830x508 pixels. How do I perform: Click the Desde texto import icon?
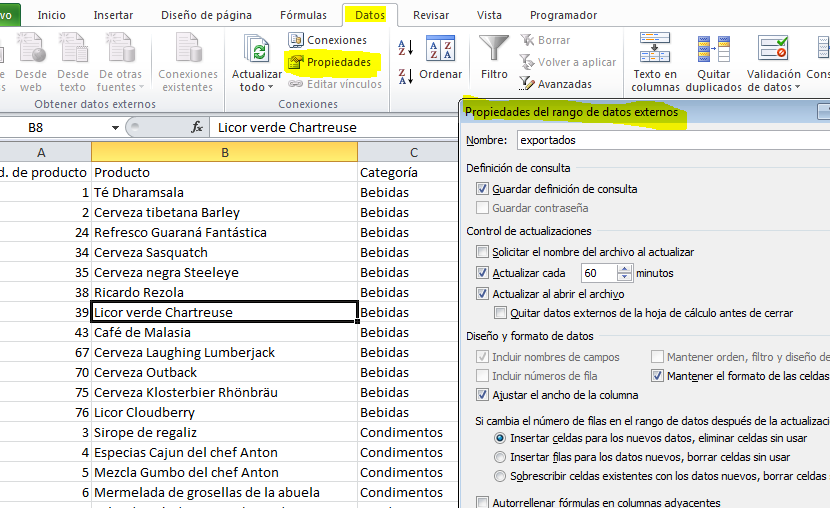73,49
